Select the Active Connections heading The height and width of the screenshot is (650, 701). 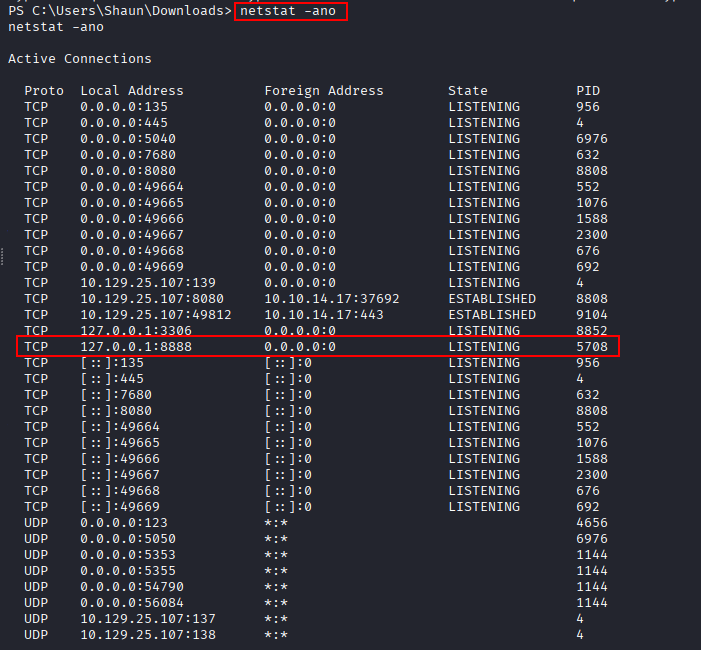(x=80, y=59)
